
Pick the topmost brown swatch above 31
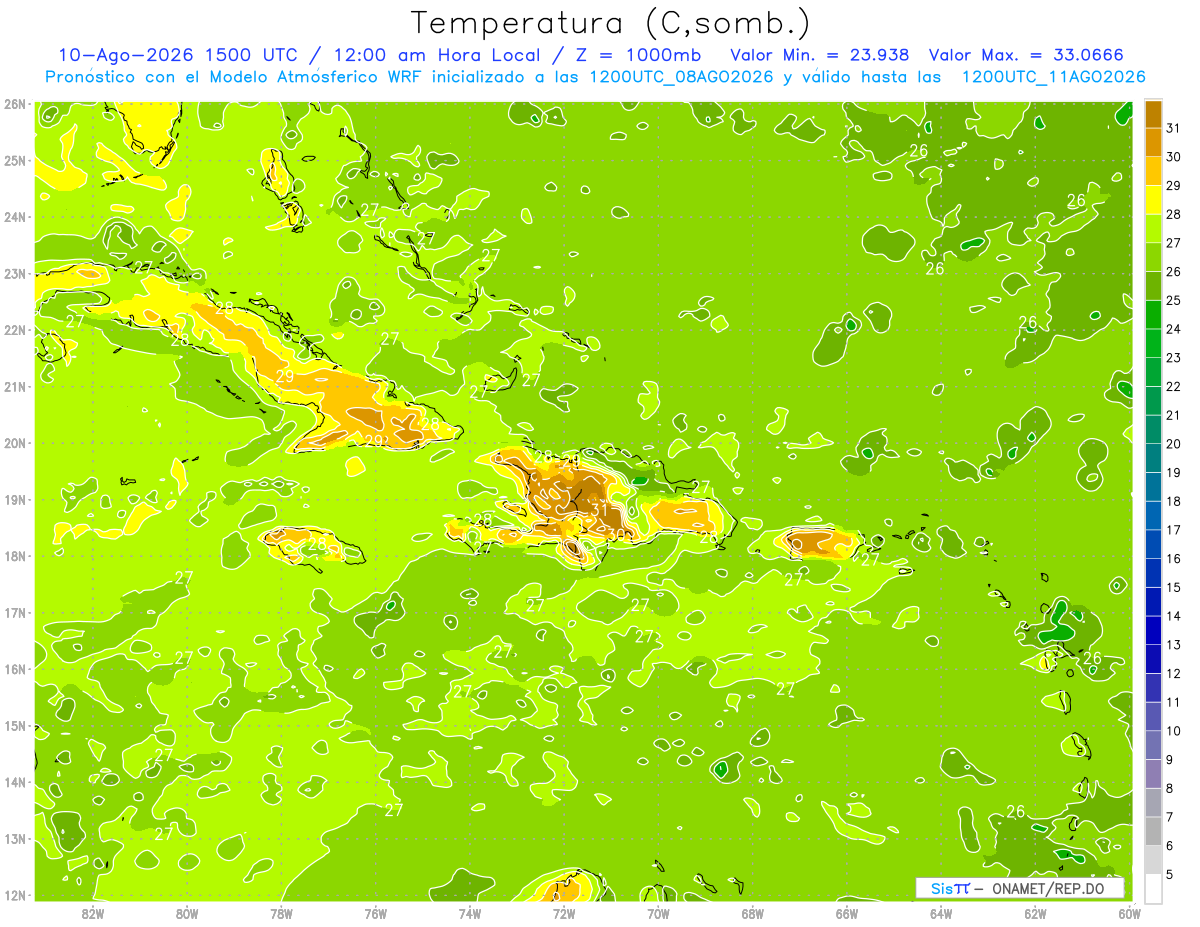pos(1153,114)
